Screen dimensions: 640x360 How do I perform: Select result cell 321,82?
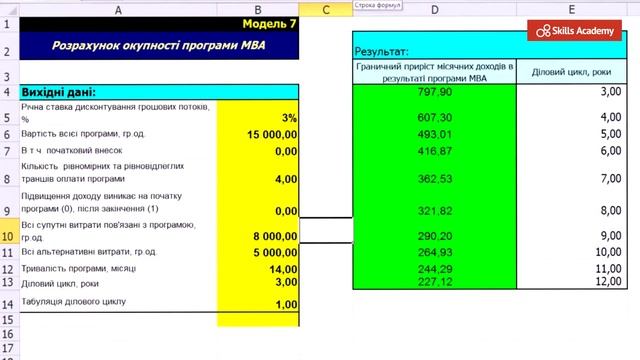[435, 203]
